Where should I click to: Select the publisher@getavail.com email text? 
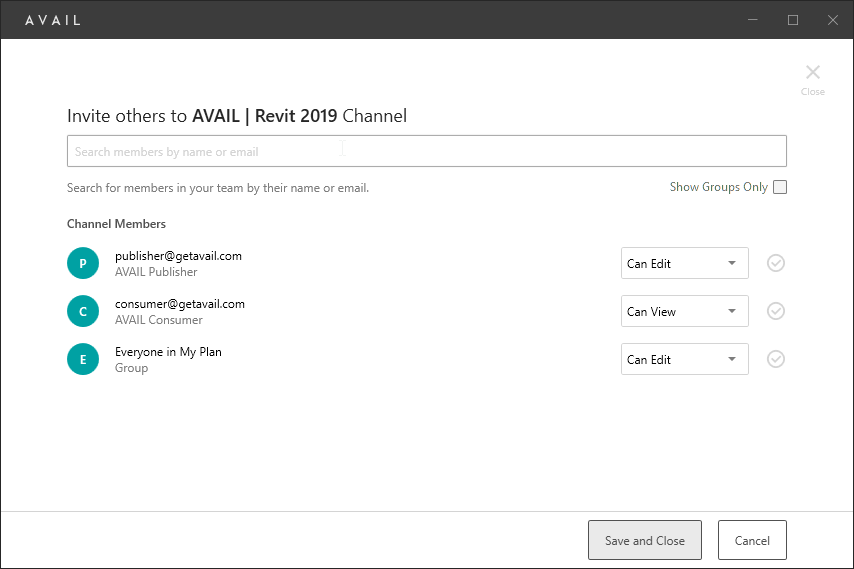tap(178, 256)
